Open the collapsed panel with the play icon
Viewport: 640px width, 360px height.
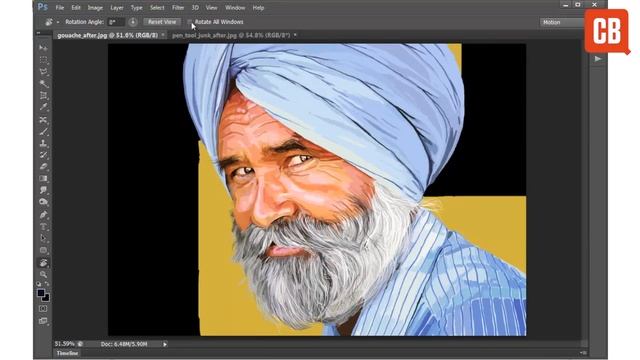tap(598, 59)
